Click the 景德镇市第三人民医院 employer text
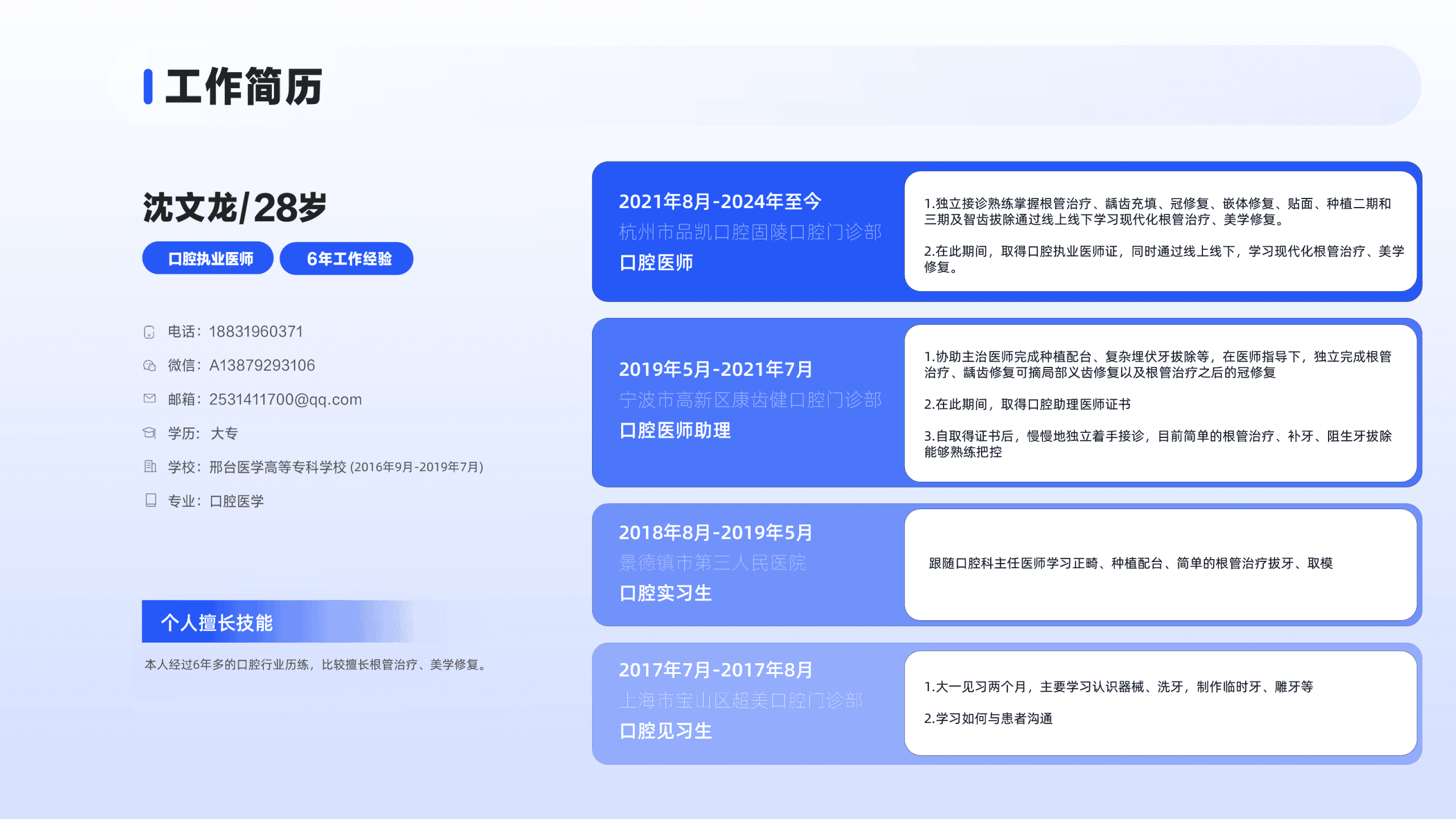 (712, 563)
